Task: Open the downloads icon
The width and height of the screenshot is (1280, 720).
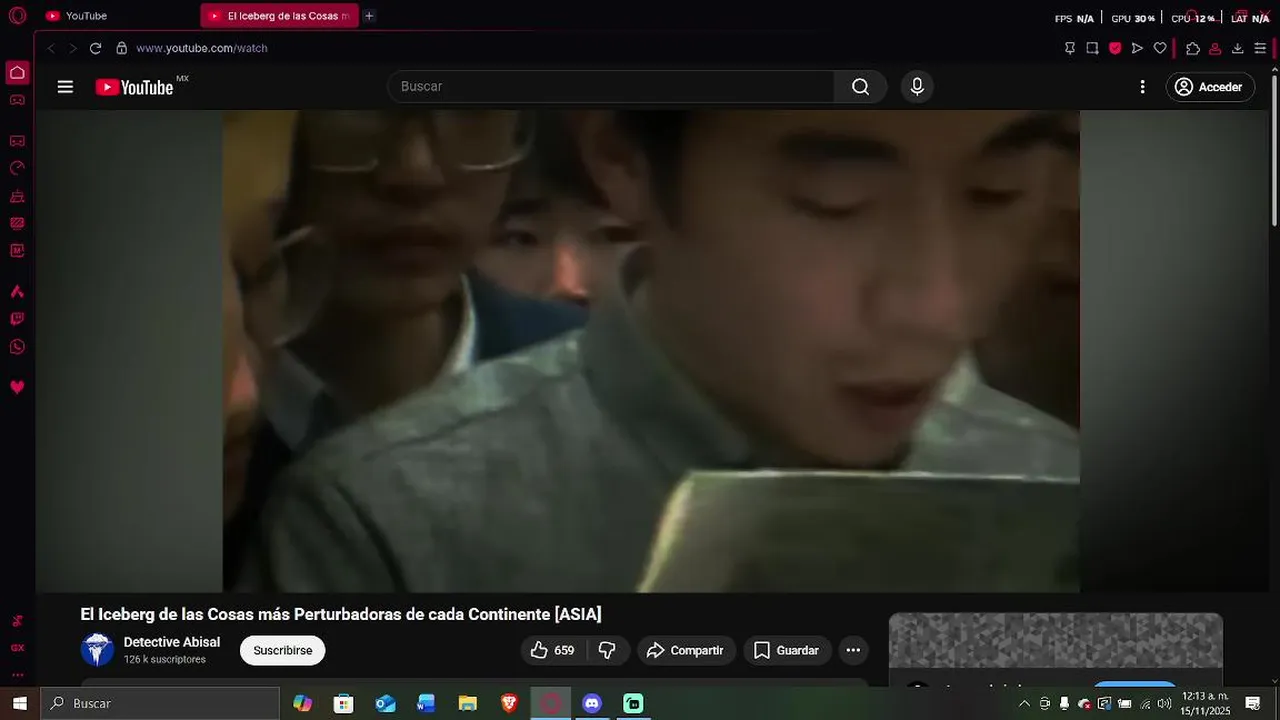Action: tap(1237, 48)
